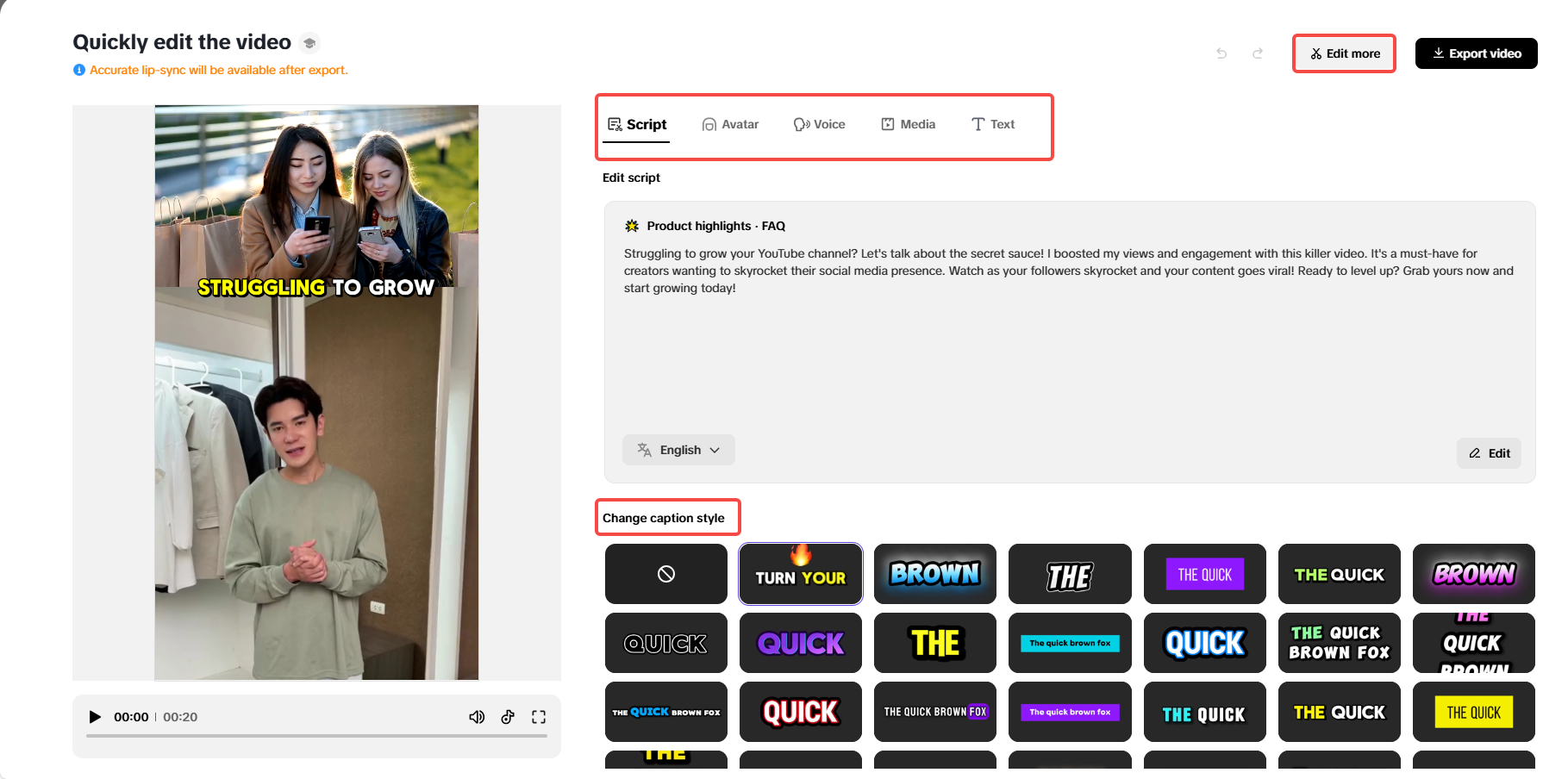Click the tutorial cap icon beside title
Image resolution: width=1568 pixels, height=779 pixels.
[309, 42]
